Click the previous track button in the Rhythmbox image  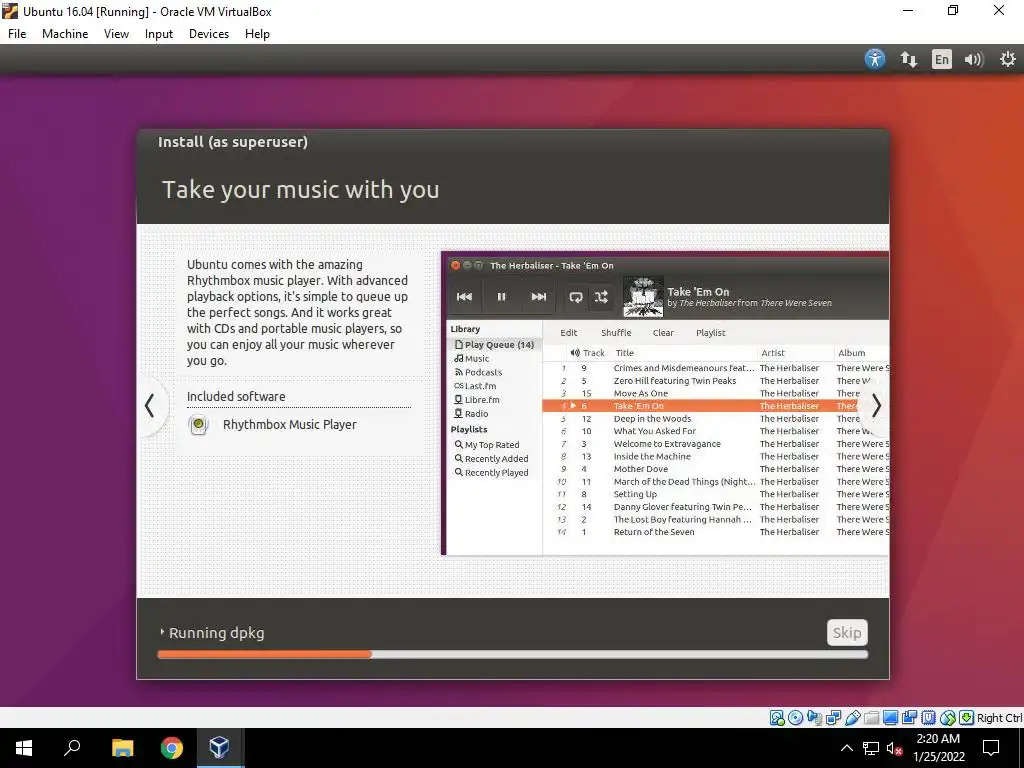coord(464,296)
